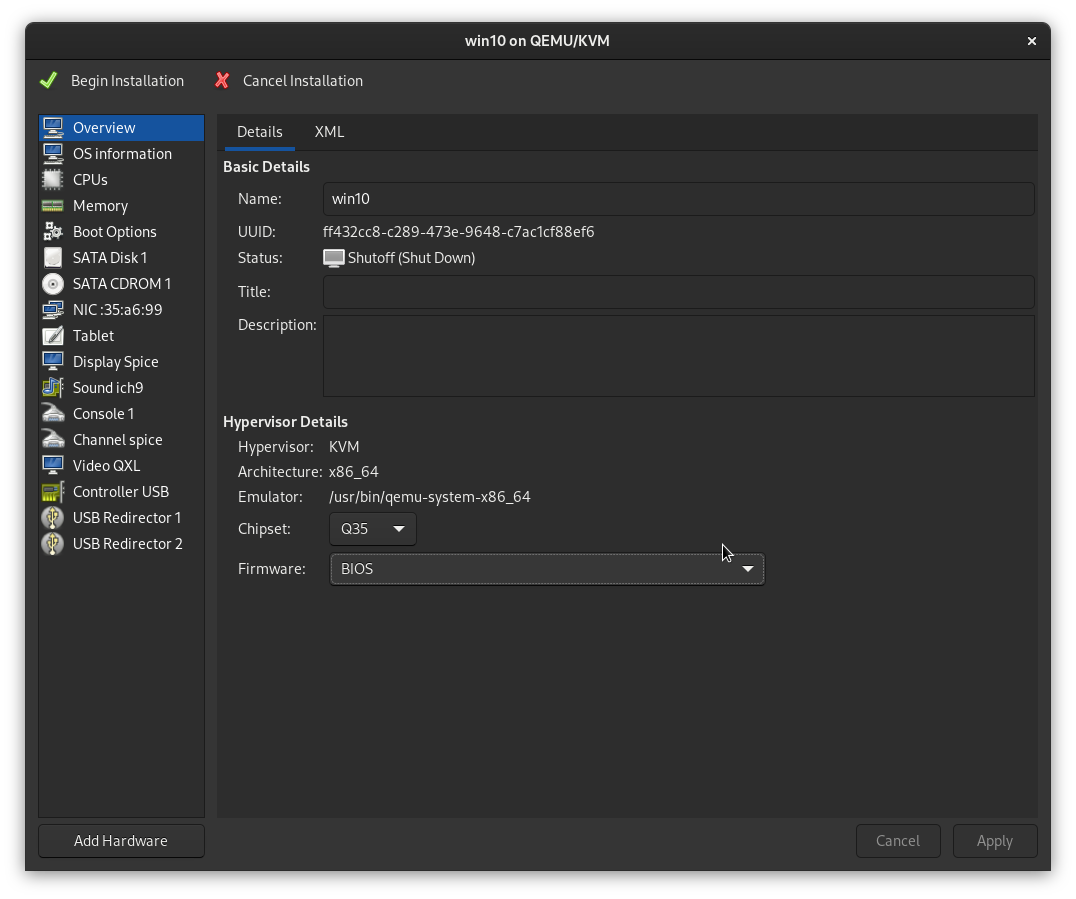1076x899 pixels.
Task: Focus the Name field containing win10
Action: point(679,199)
